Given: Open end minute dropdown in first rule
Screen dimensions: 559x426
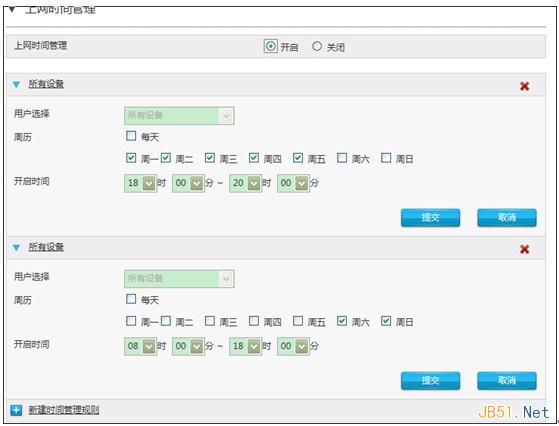Looking at the screenshot, I should 293,183.
